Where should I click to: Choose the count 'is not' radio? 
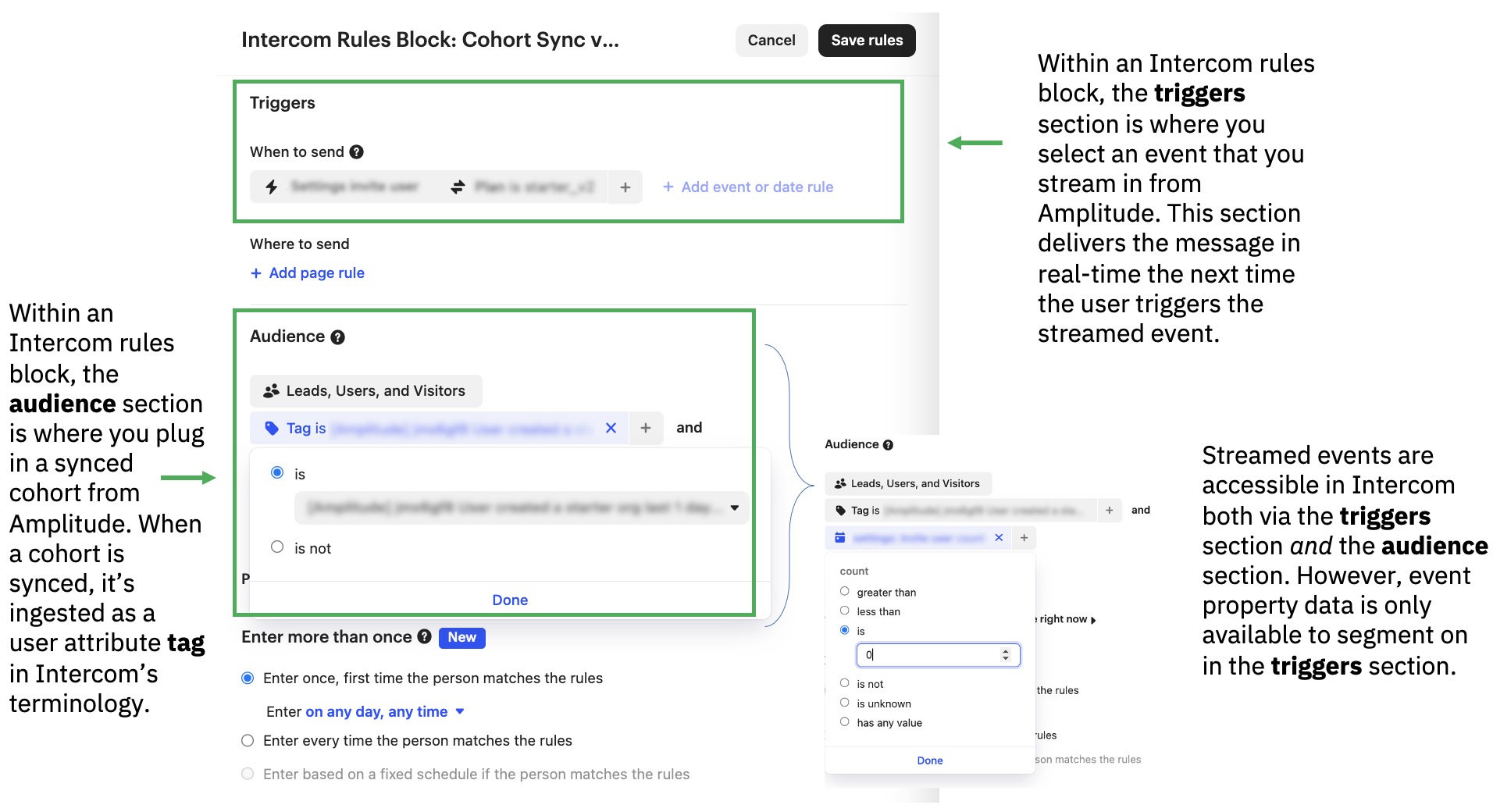(844, 683)
